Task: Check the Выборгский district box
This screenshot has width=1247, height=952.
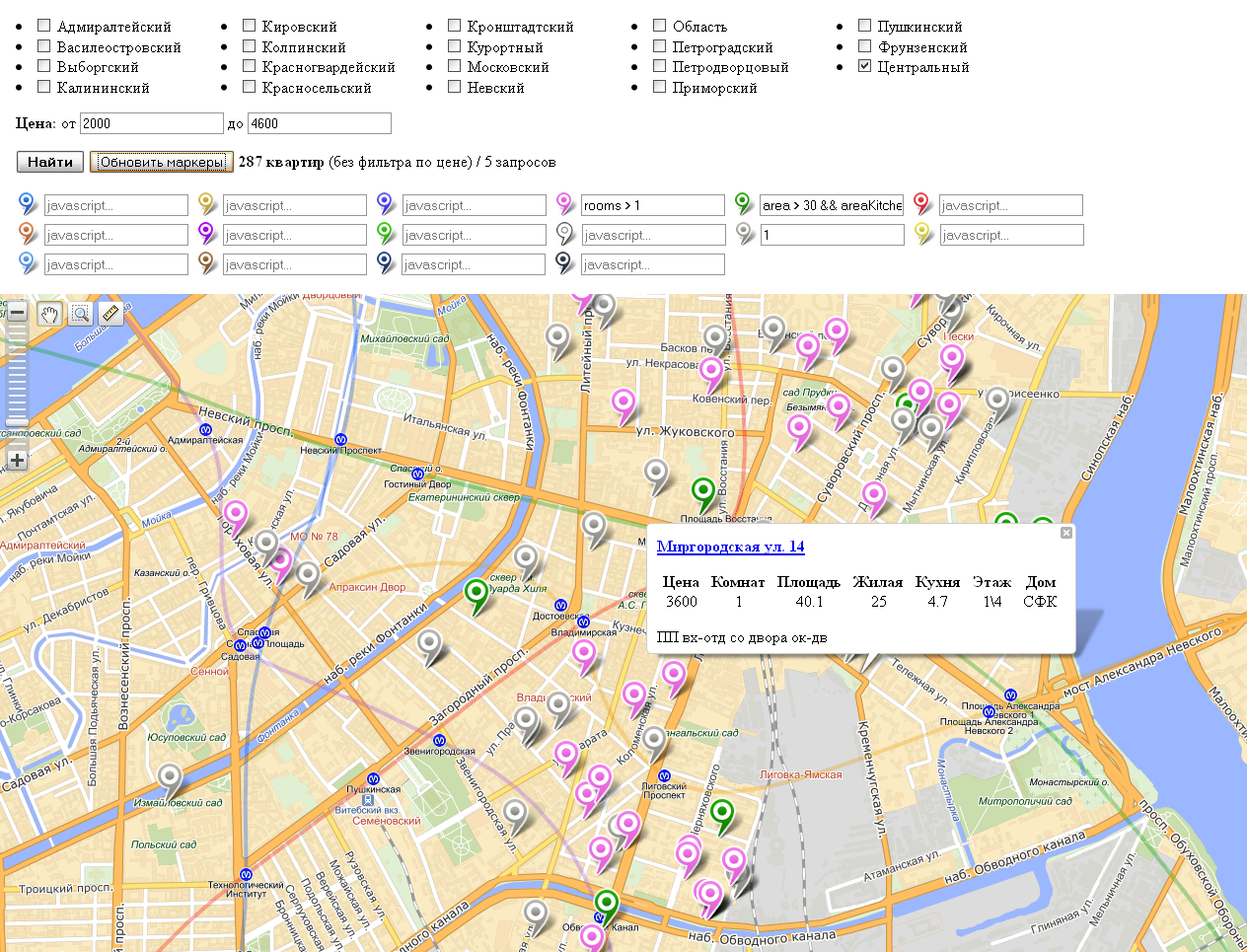Action: point(43,66)
